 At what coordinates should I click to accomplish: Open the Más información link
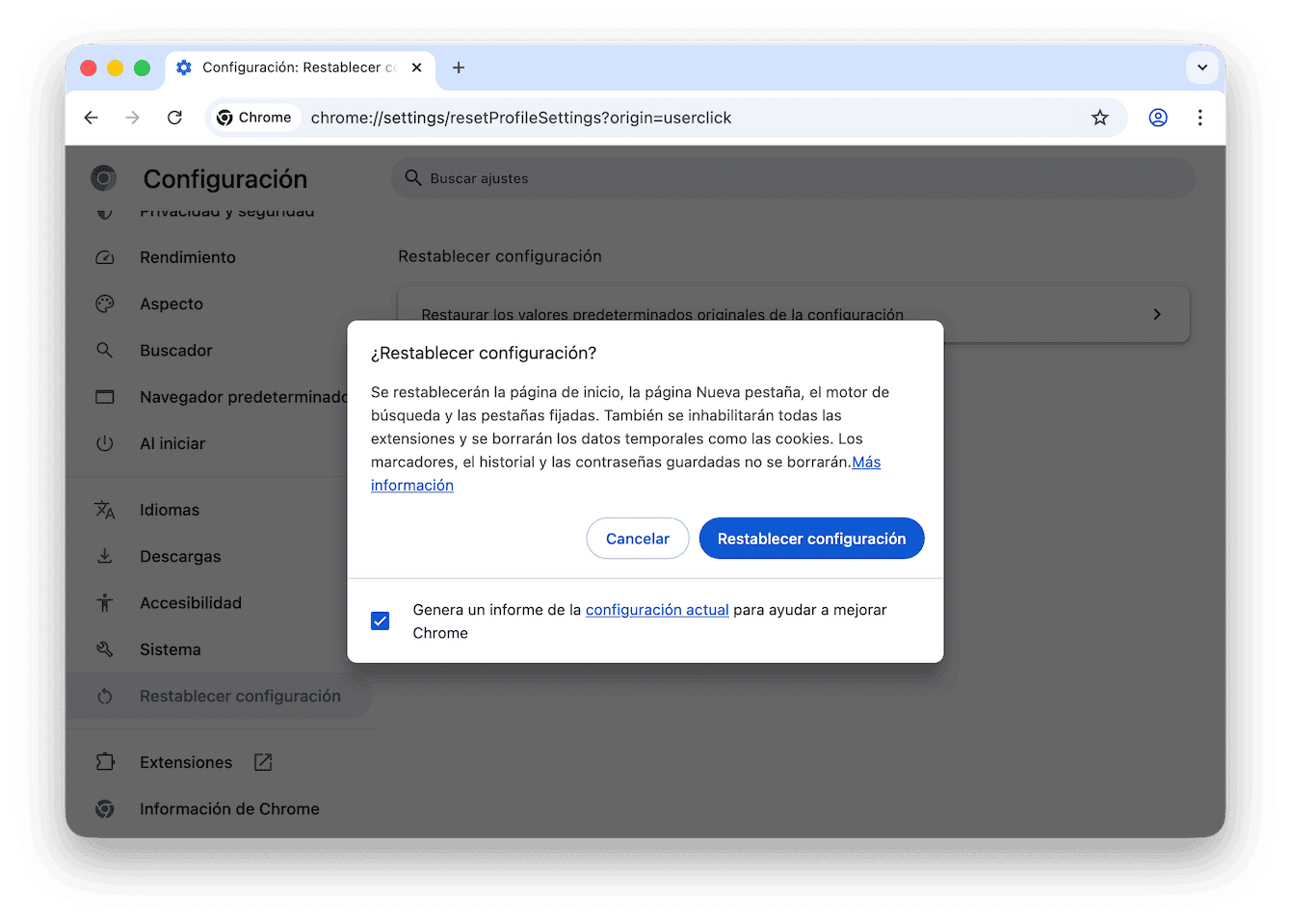[411, 485]
